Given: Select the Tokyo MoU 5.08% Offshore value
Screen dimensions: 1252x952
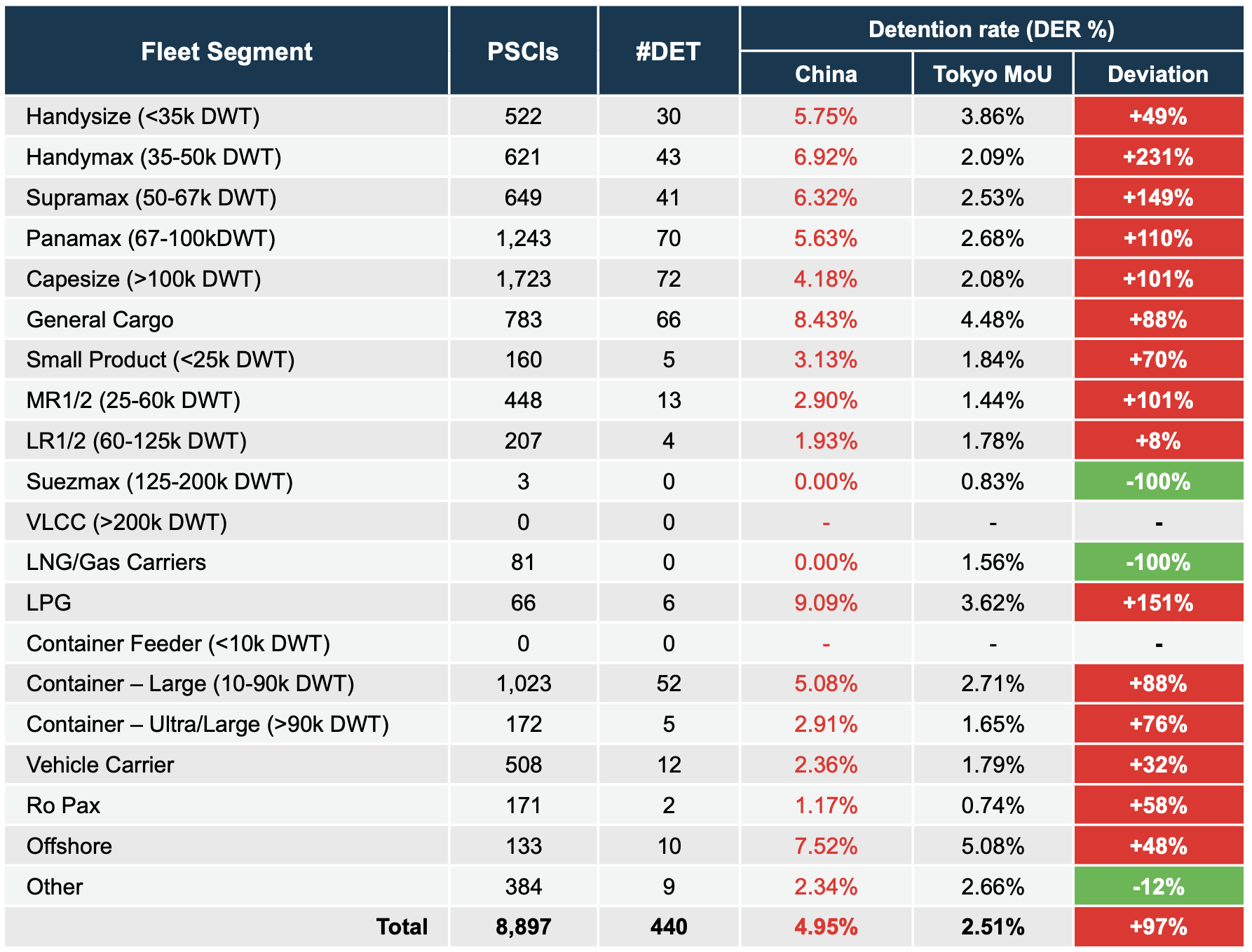Looking at the screenshot, I should point(992,846).
